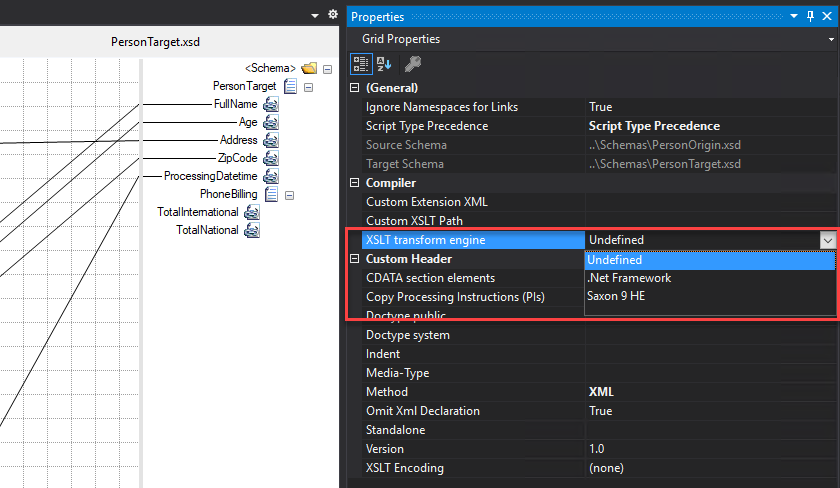Select the ZipCode element node icon
The width and height of the screenshot is (840, 488).
click(x=271, y=158)
